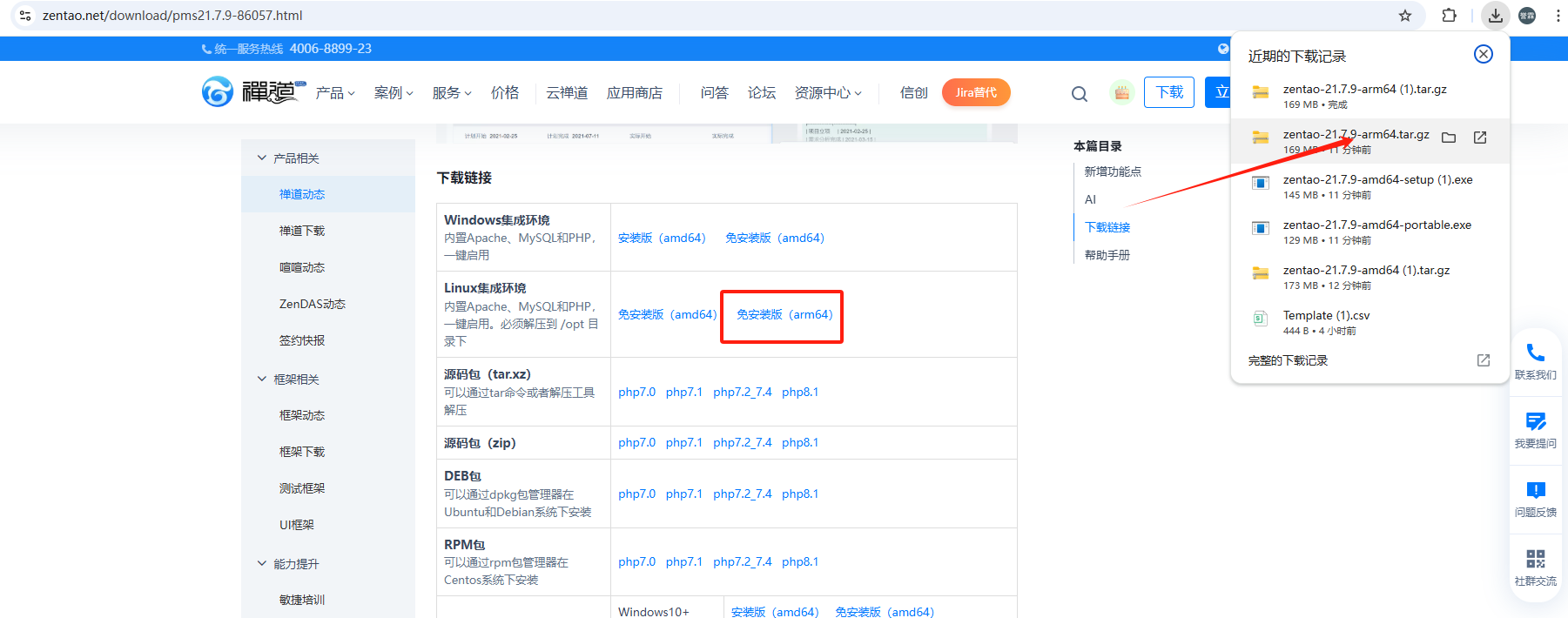This screenshot has height=618, width=1568.
Task: Show zentao-21.7.9-arm64.tar.gz in folder
Action: click(x=1449, y=138)
